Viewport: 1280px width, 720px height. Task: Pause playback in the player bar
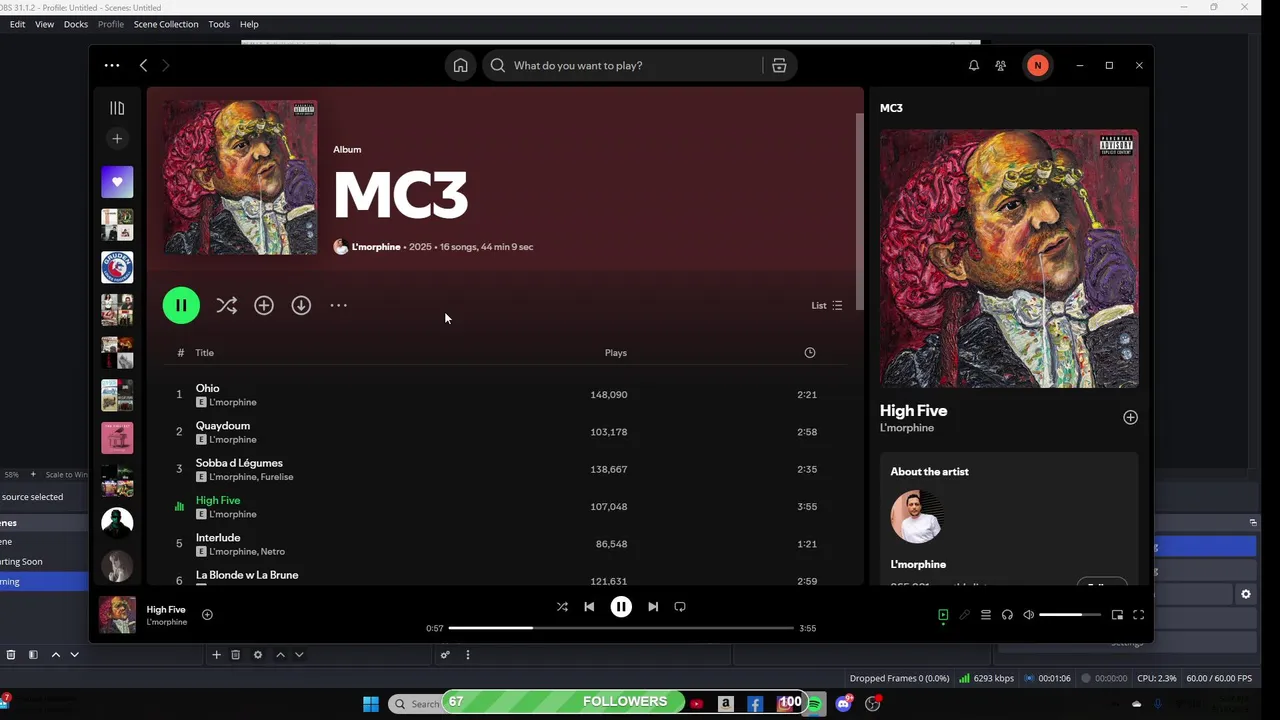621,606
